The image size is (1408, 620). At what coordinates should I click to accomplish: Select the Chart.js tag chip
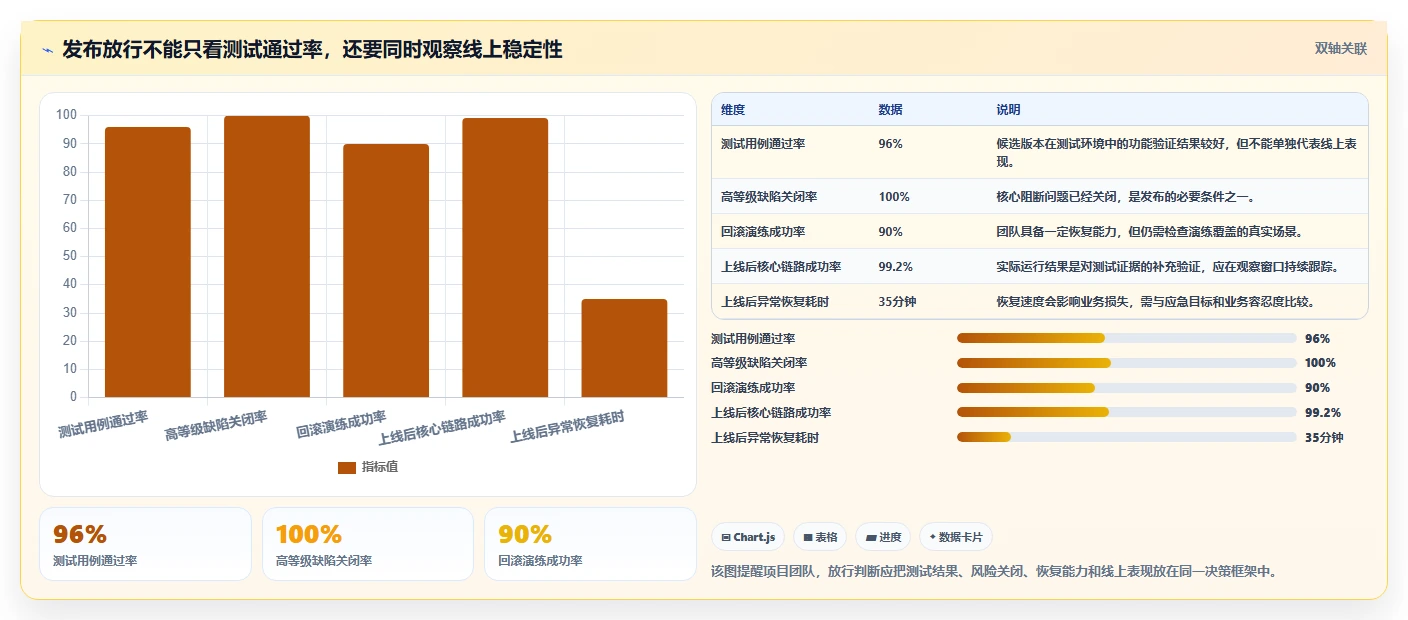(x=748, y=537)
